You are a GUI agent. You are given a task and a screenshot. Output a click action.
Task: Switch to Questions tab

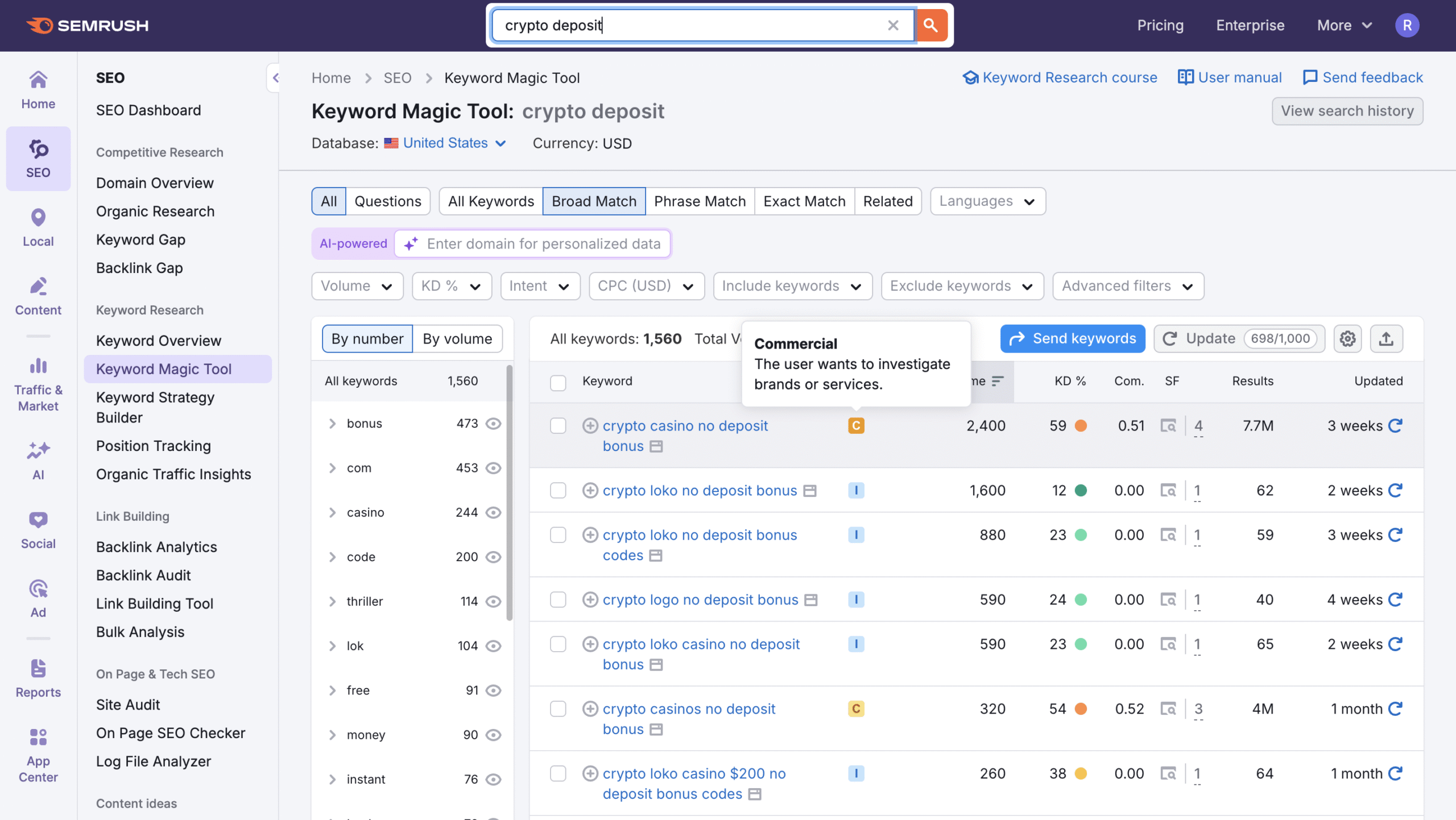[x=388, y=201]
